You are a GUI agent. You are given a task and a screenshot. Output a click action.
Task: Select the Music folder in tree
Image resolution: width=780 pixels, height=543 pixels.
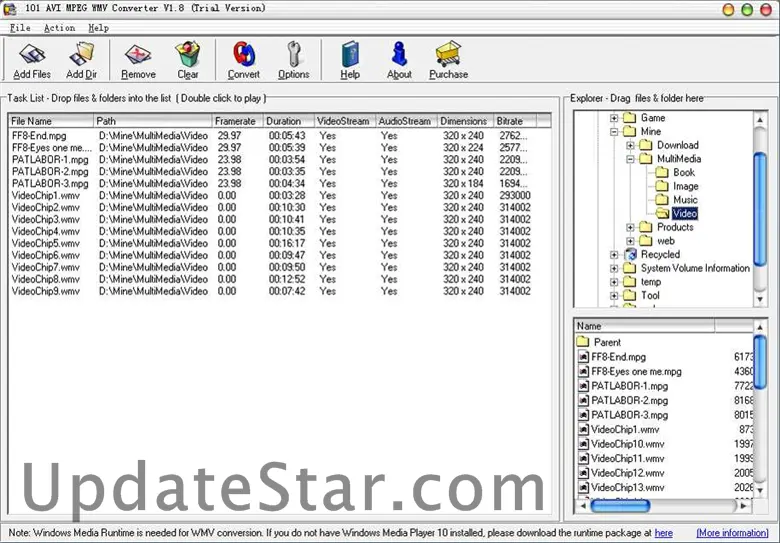click(x=685, y=200)
